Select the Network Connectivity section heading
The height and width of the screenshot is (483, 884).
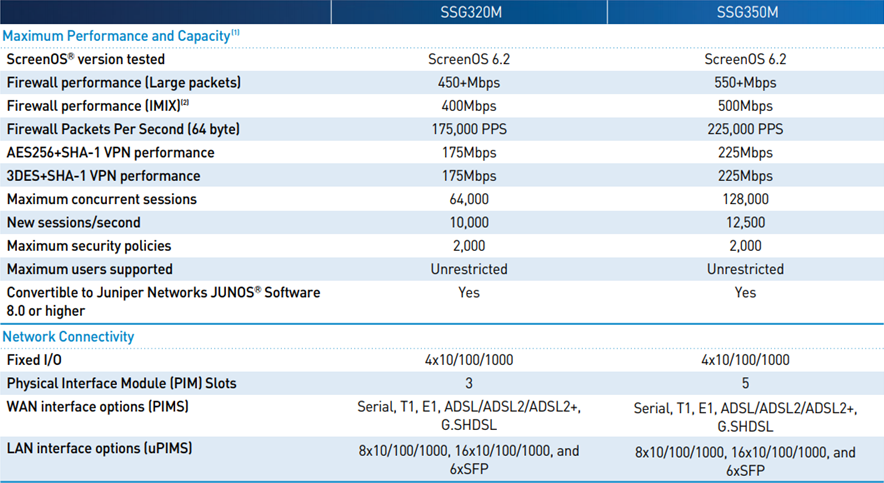pyautogui.click(x=68, y=336)
